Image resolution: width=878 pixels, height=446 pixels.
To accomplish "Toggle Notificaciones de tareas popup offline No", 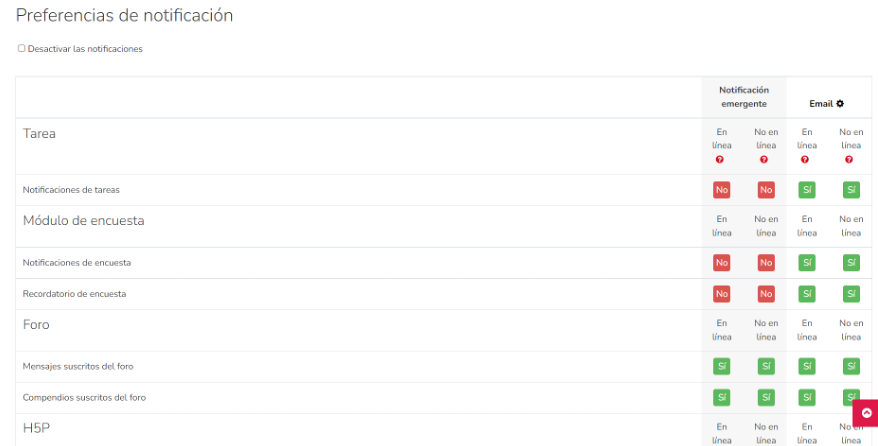I will coord(766,190).
